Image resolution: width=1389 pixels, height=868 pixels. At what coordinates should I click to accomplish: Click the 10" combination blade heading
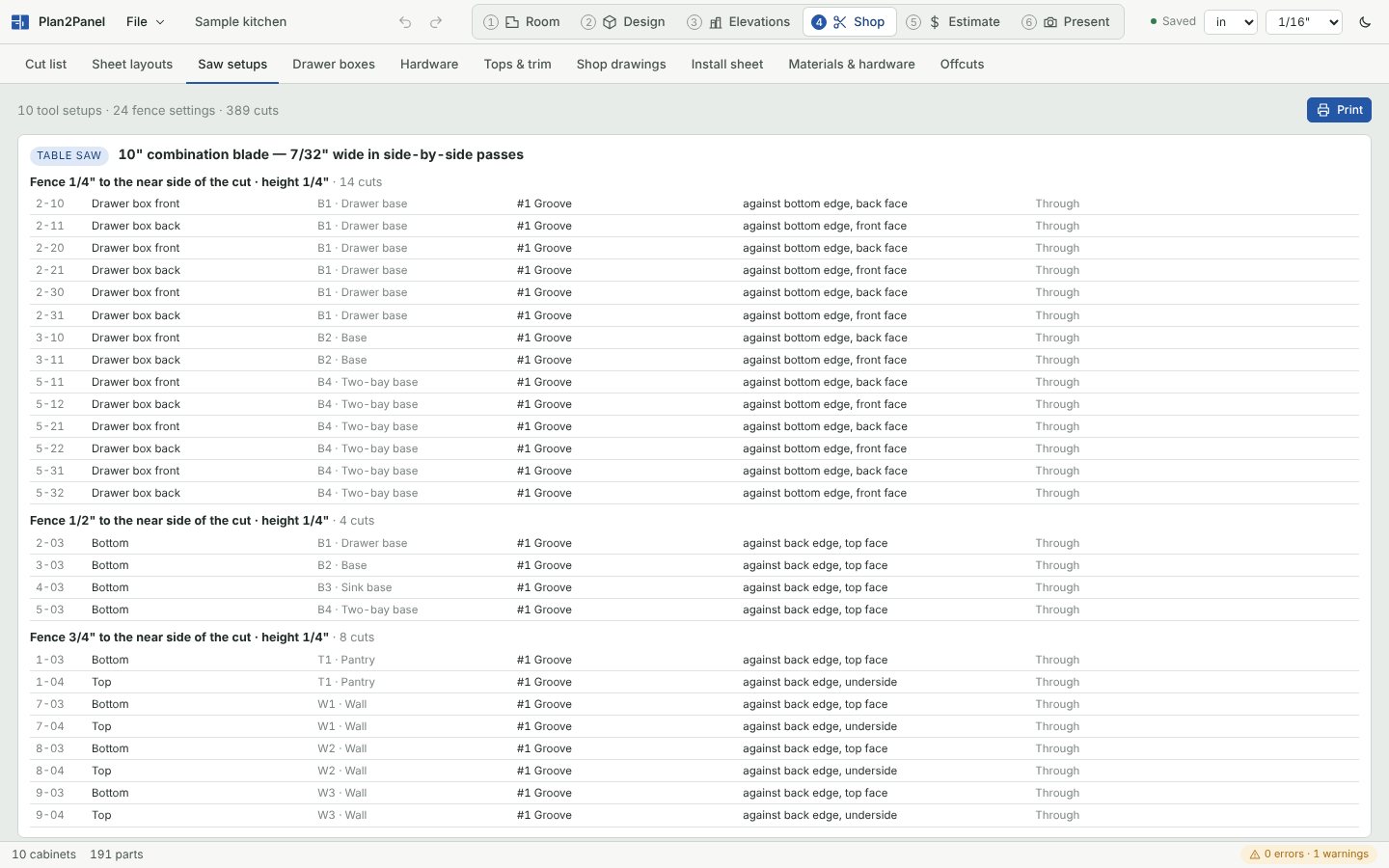321,154
